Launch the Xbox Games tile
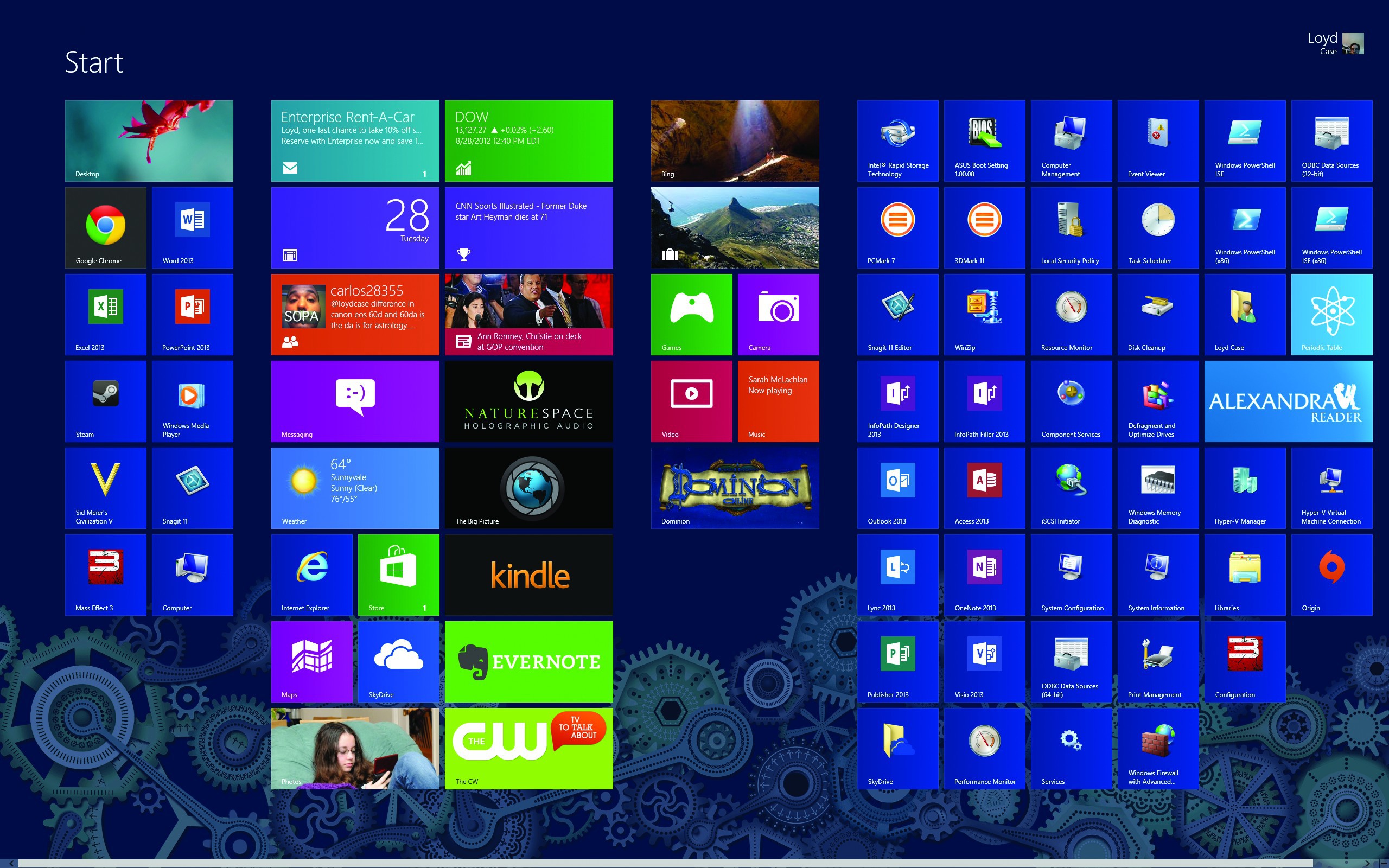The width and height of the screenshot is (1389, 868). (691, 315)
